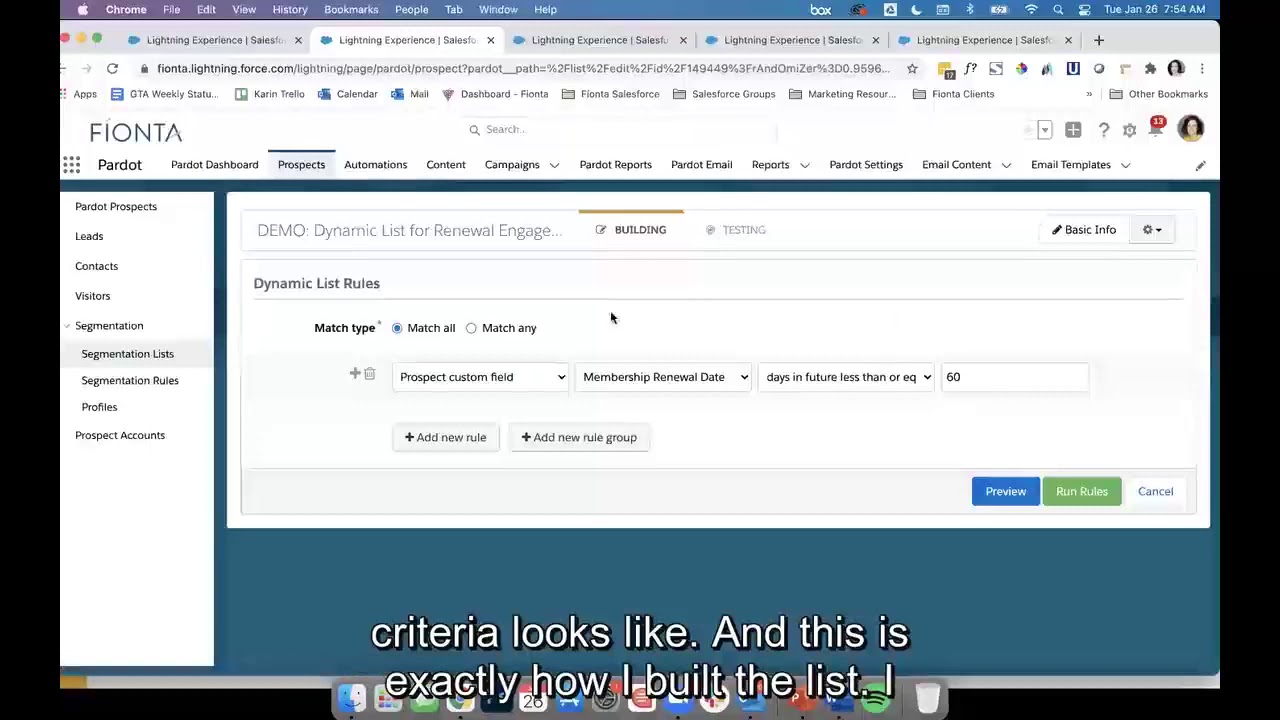This screenshot has width=1280, height=720.
Task: Open the Automations nav tab
Action: click(x=375, y=165)
